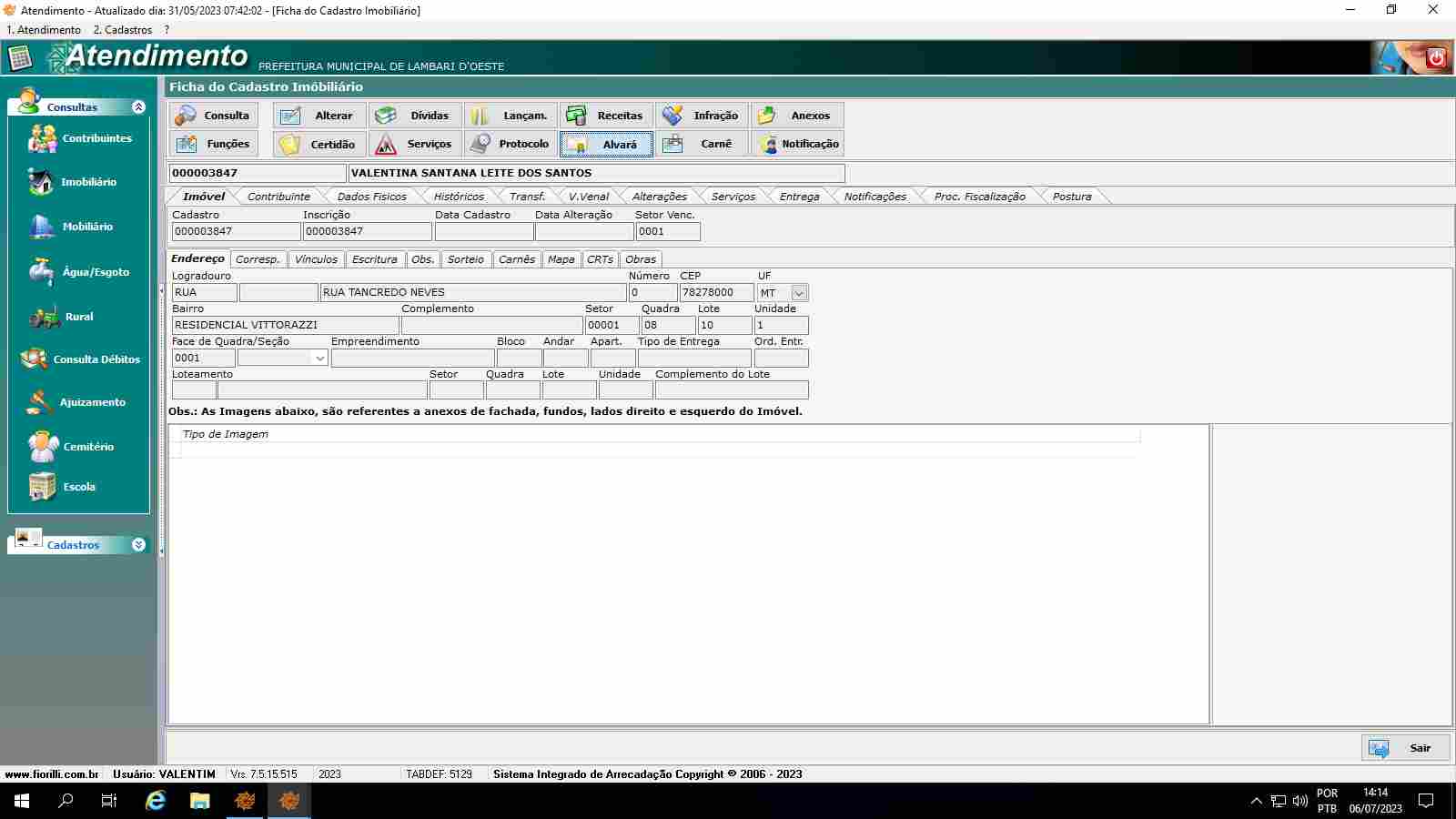The height and width of the screenshot is (819, 1456).
Task: Open the Face de Quadra/Seção dropdown
Action: (319, 359)
